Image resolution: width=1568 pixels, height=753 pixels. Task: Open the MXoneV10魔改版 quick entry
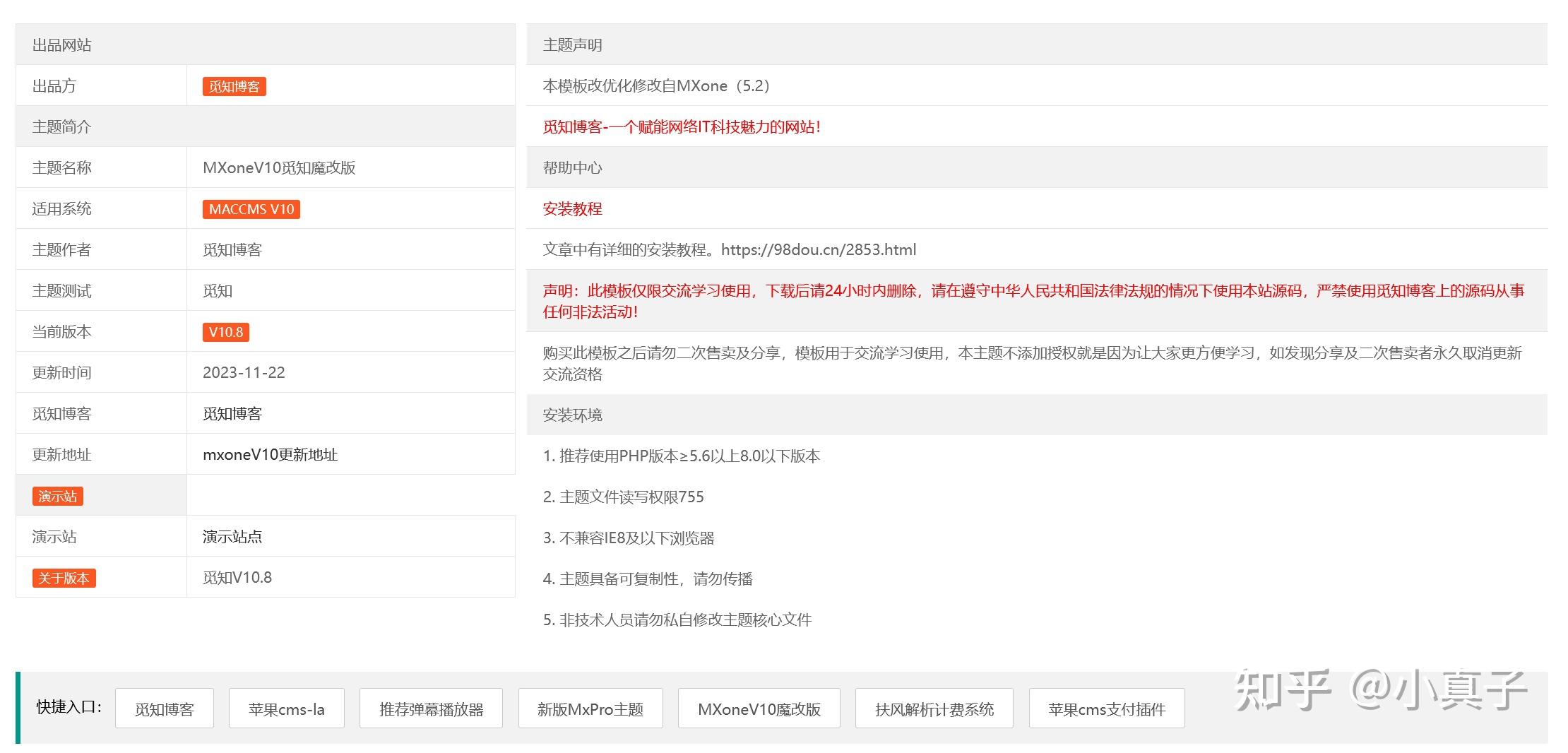tap(759, 708)
